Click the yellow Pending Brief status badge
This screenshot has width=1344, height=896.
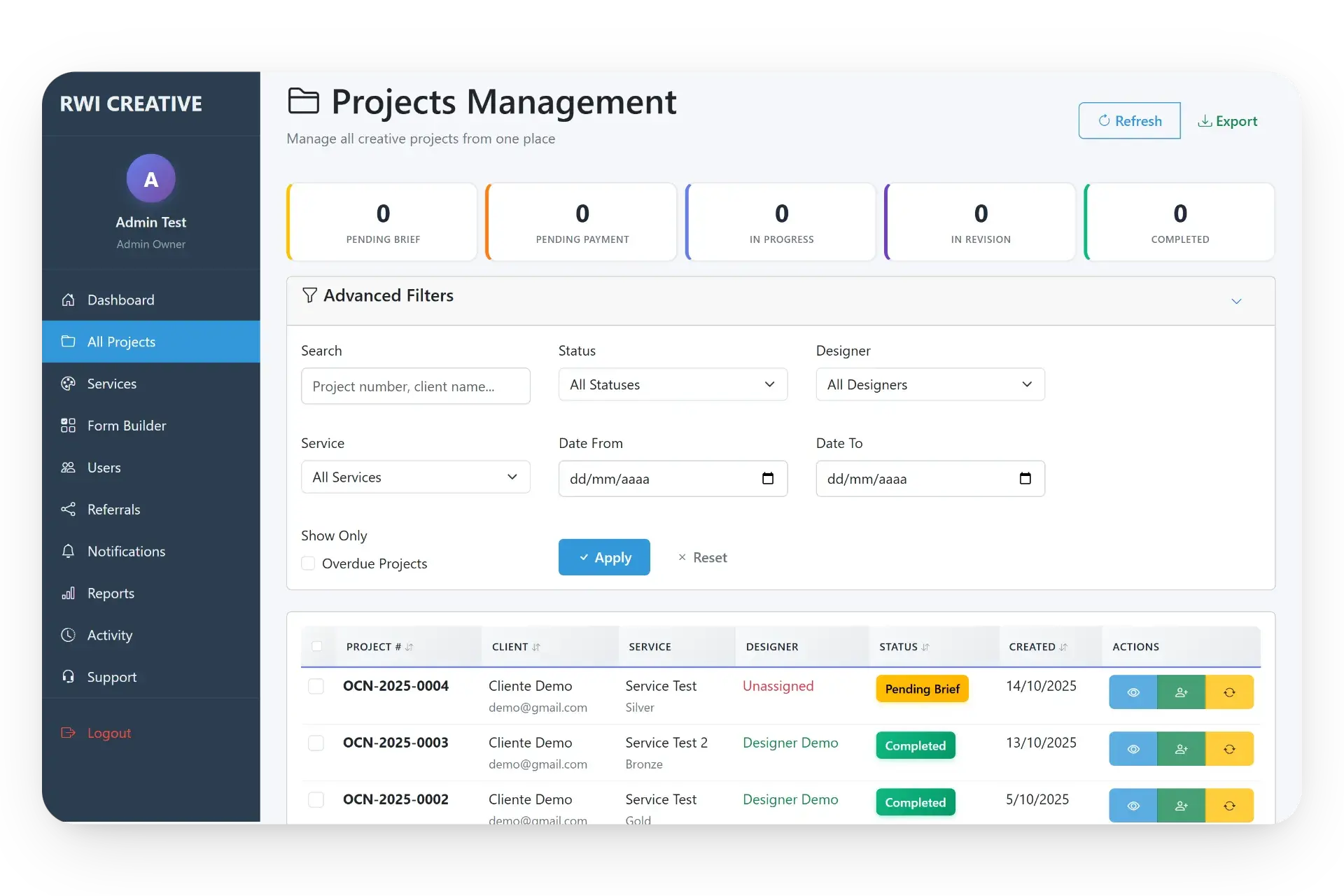(x=922, y=689)
